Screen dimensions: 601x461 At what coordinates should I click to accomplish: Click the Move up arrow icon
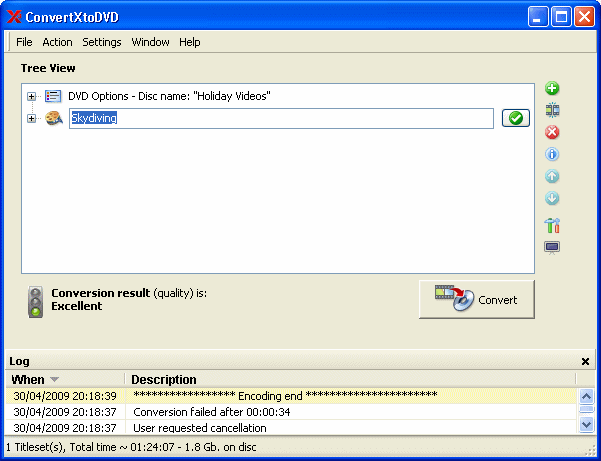552,176
